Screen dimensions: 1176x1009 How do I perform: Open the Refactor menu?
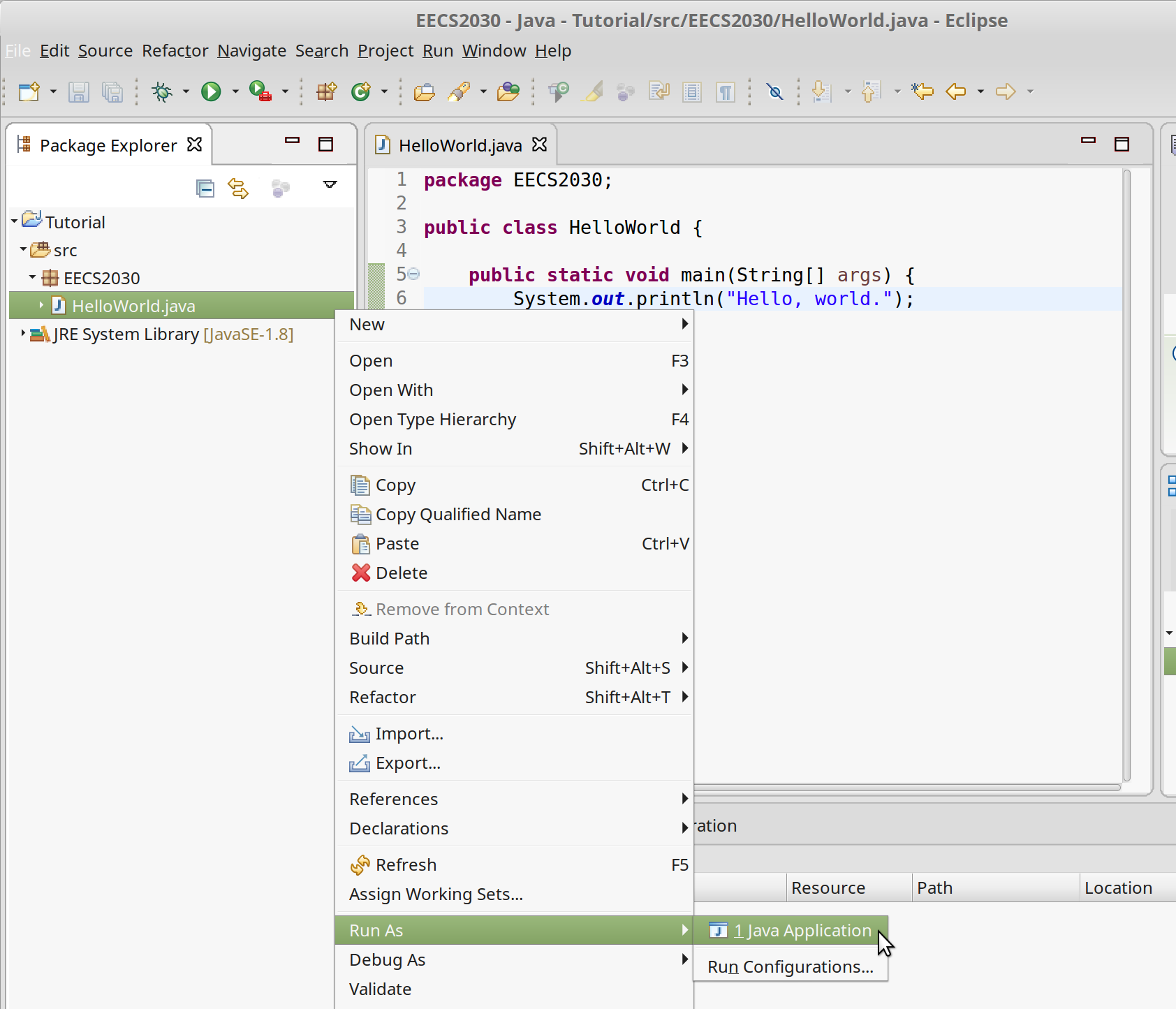pyautogui.click(x=175, y=51)
